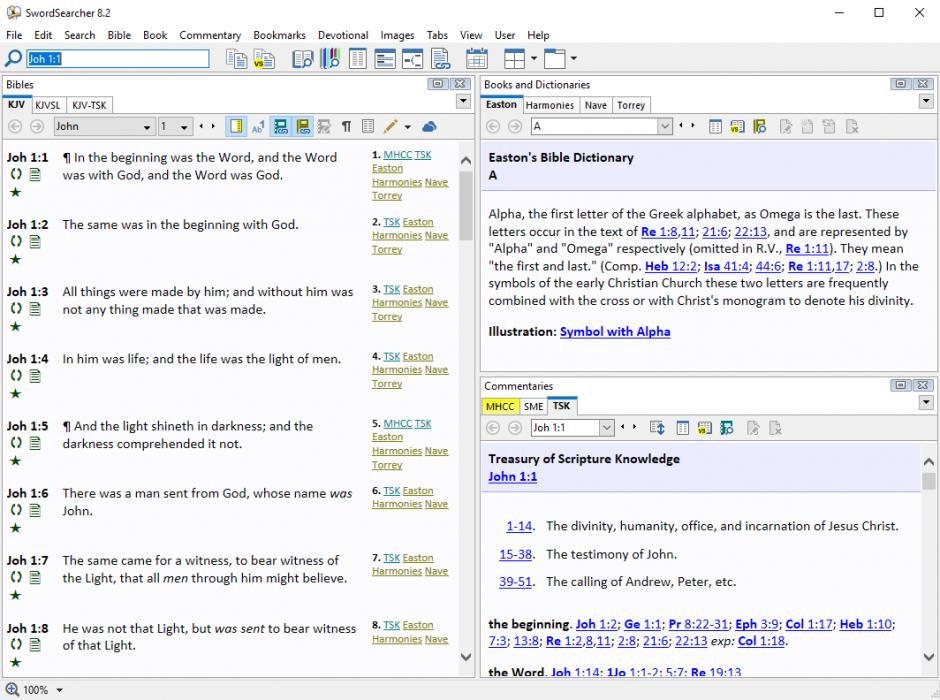This screenshot has height=700, width=940.
Task: Go to previous entry arrow in Books toolbar
Action: click(682, 126)
